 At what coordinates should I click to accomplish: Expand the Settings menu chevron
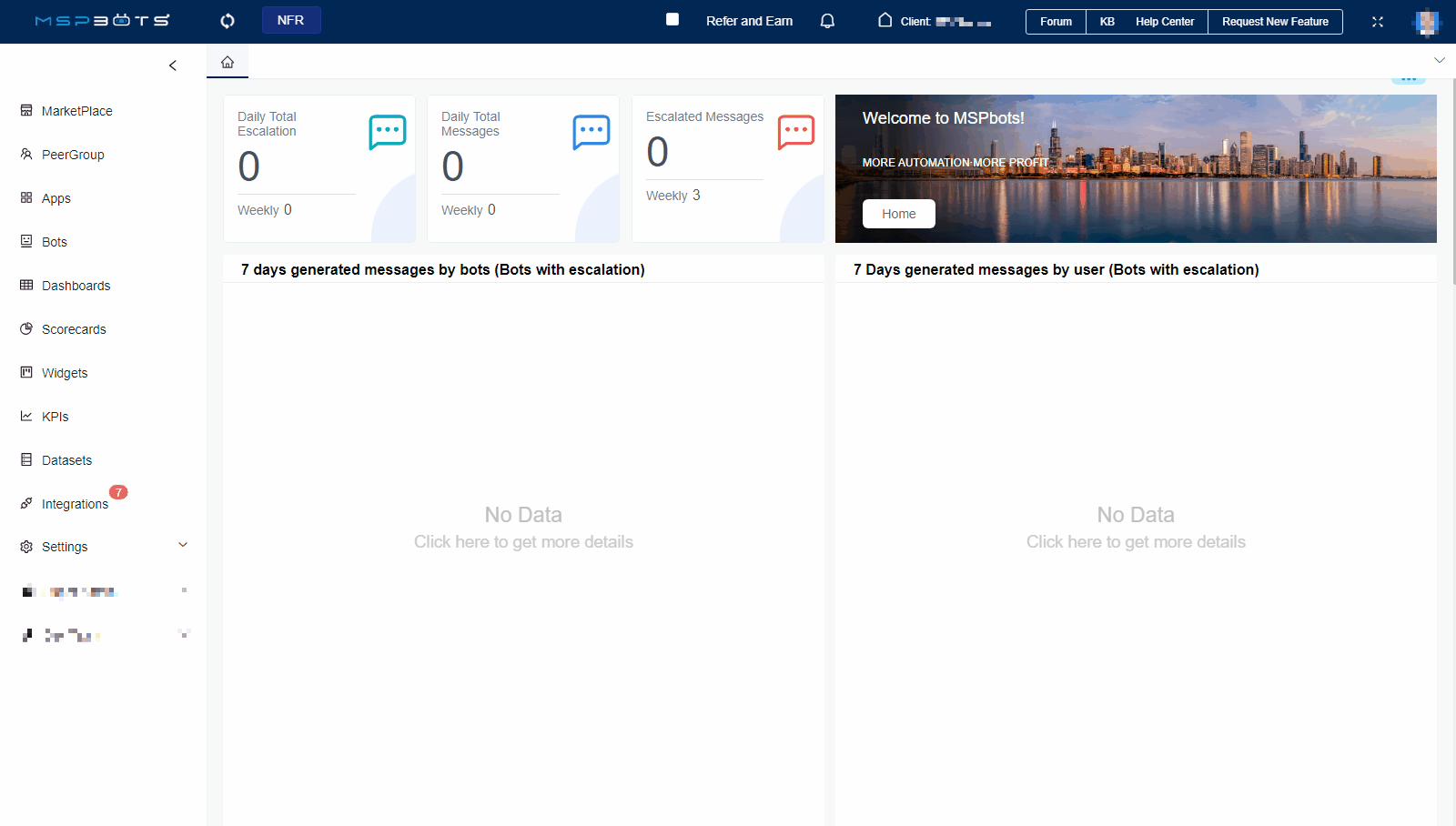point(183,545)
